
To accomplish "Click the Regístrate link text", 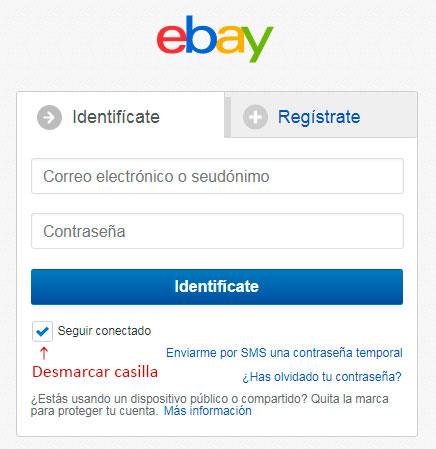I will [x=319, y=117].
